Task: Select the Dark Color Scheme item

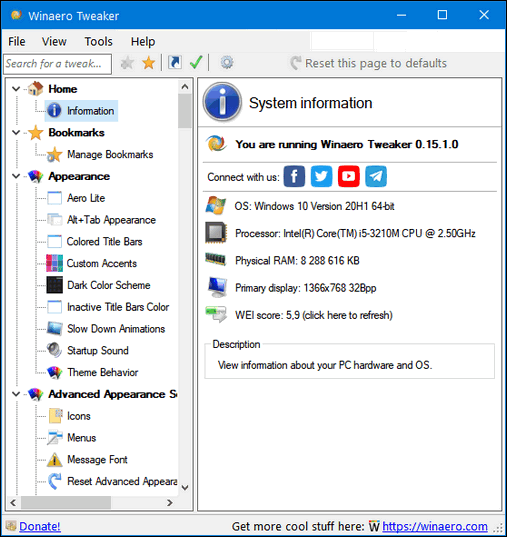Action: (x=109, y=285)
